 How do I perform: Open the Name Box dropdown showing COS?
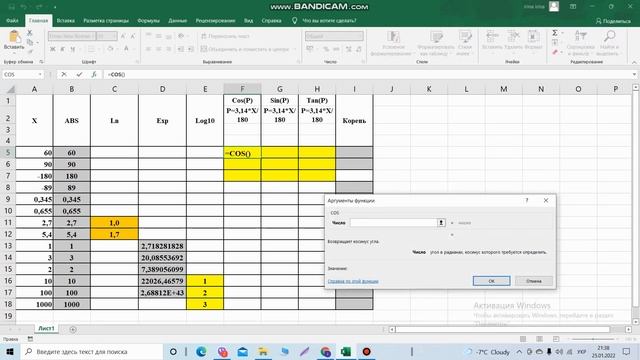[40, 74]
